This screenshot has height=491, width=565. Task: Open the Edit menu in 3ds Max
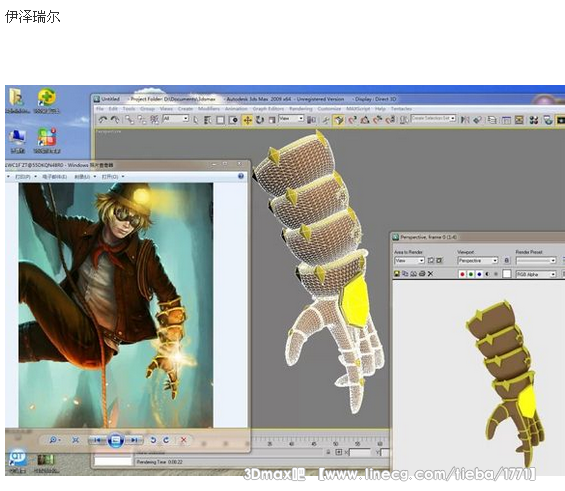click(113, 109)
